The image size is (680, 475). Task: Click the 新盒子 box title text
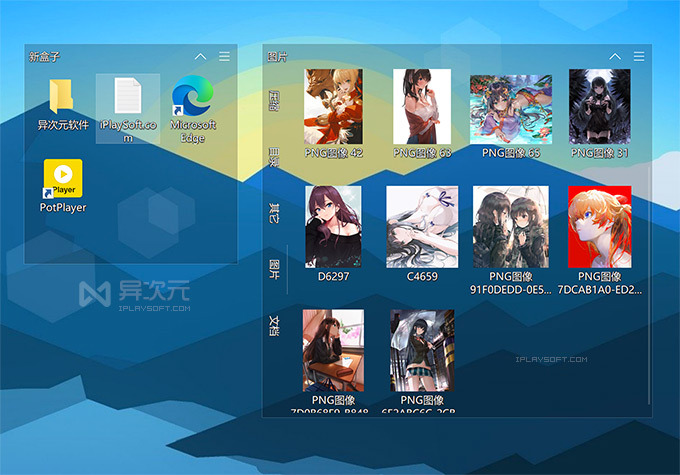pyautogui.click(x=44, y=57)
